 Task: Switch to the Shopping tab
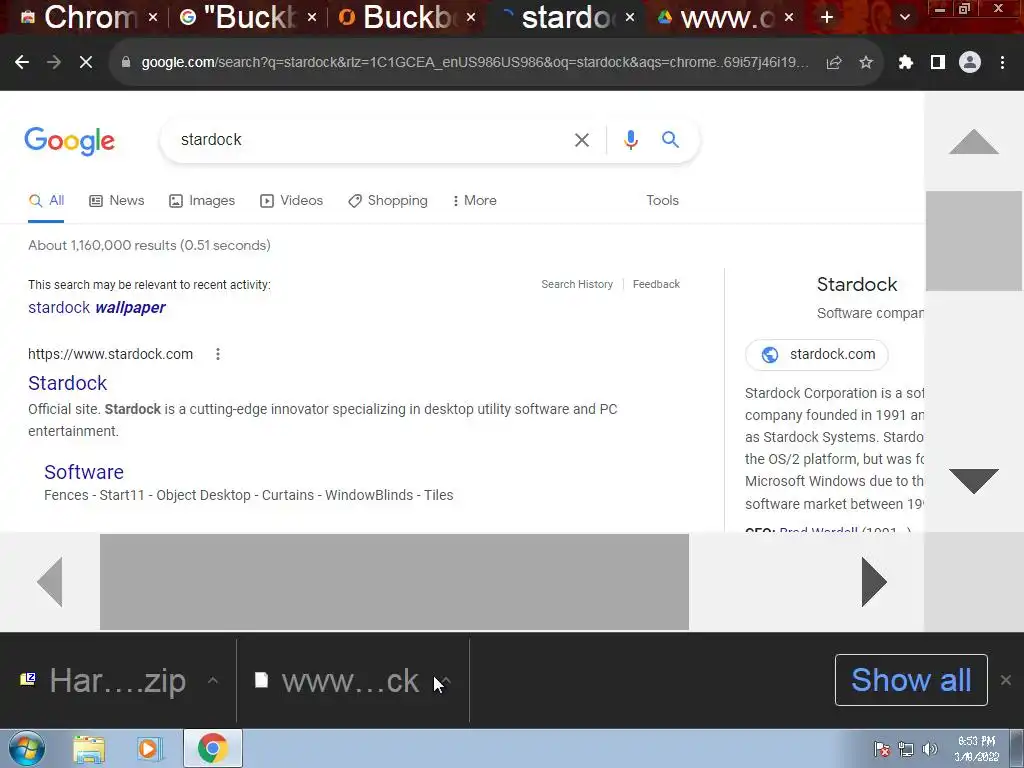pos(388,200)
